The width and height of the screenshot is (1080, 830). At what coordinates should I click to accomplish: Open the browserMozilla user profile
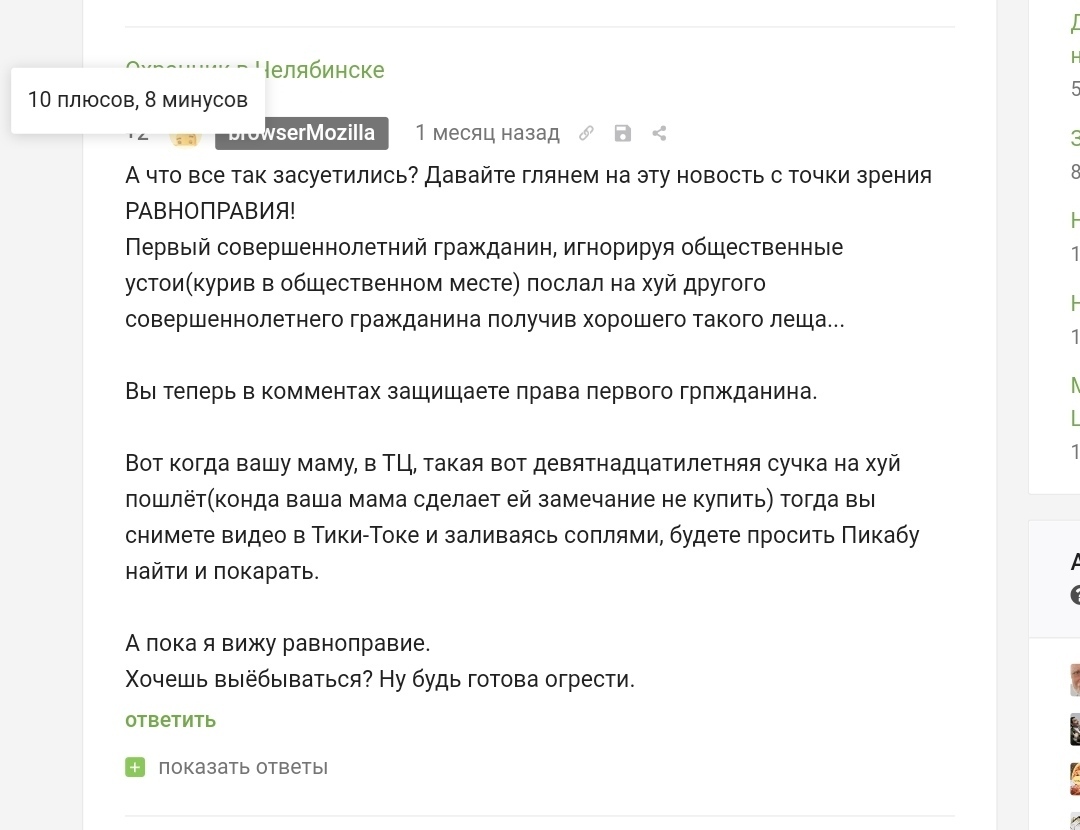pos(302,133)
